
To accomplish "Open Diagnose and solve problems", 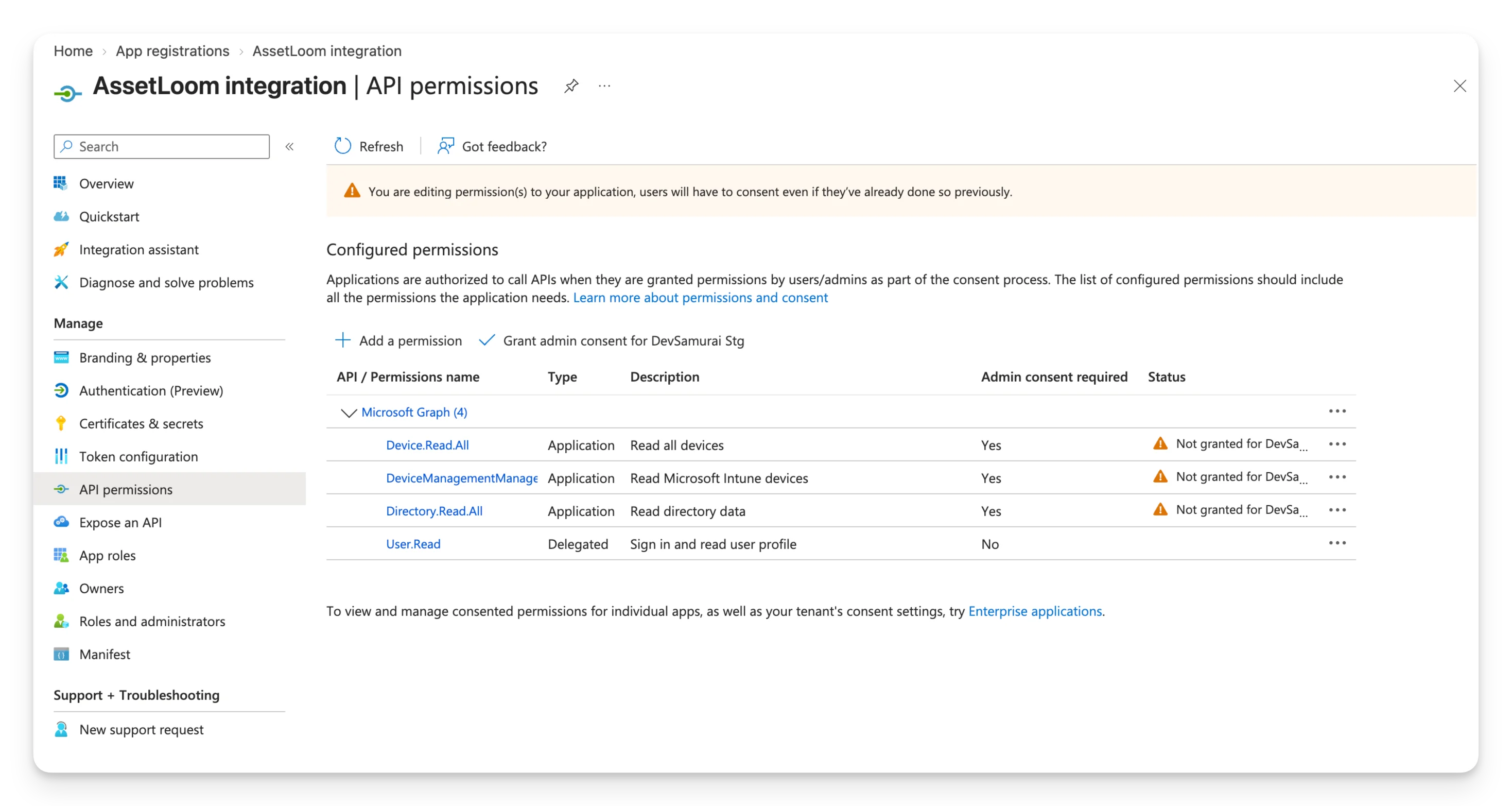I will click(166, 282).
